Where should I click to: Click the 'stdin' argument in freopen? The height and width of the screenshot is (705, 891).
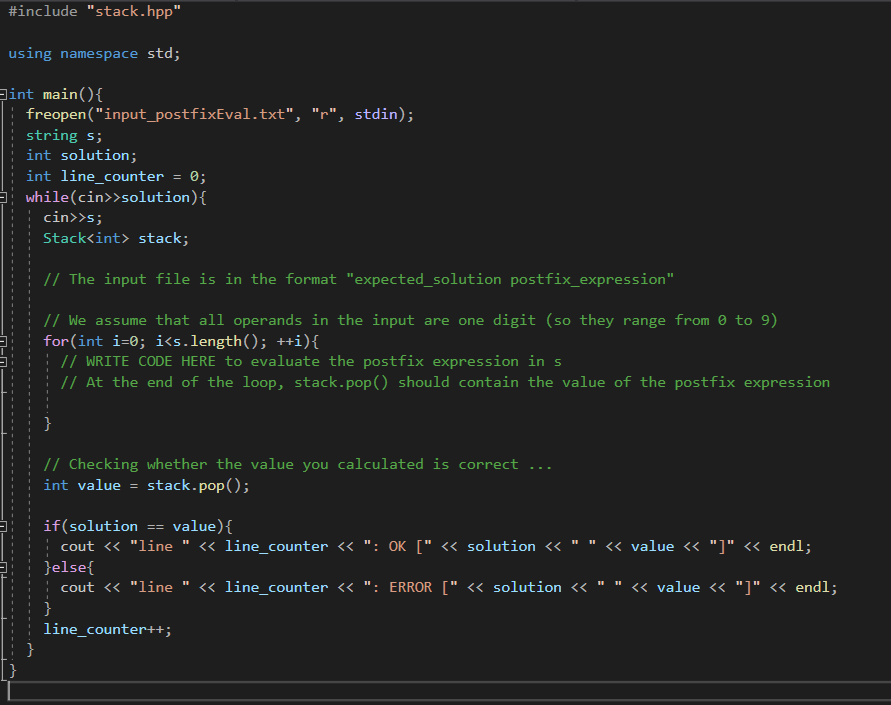(376, 114)
